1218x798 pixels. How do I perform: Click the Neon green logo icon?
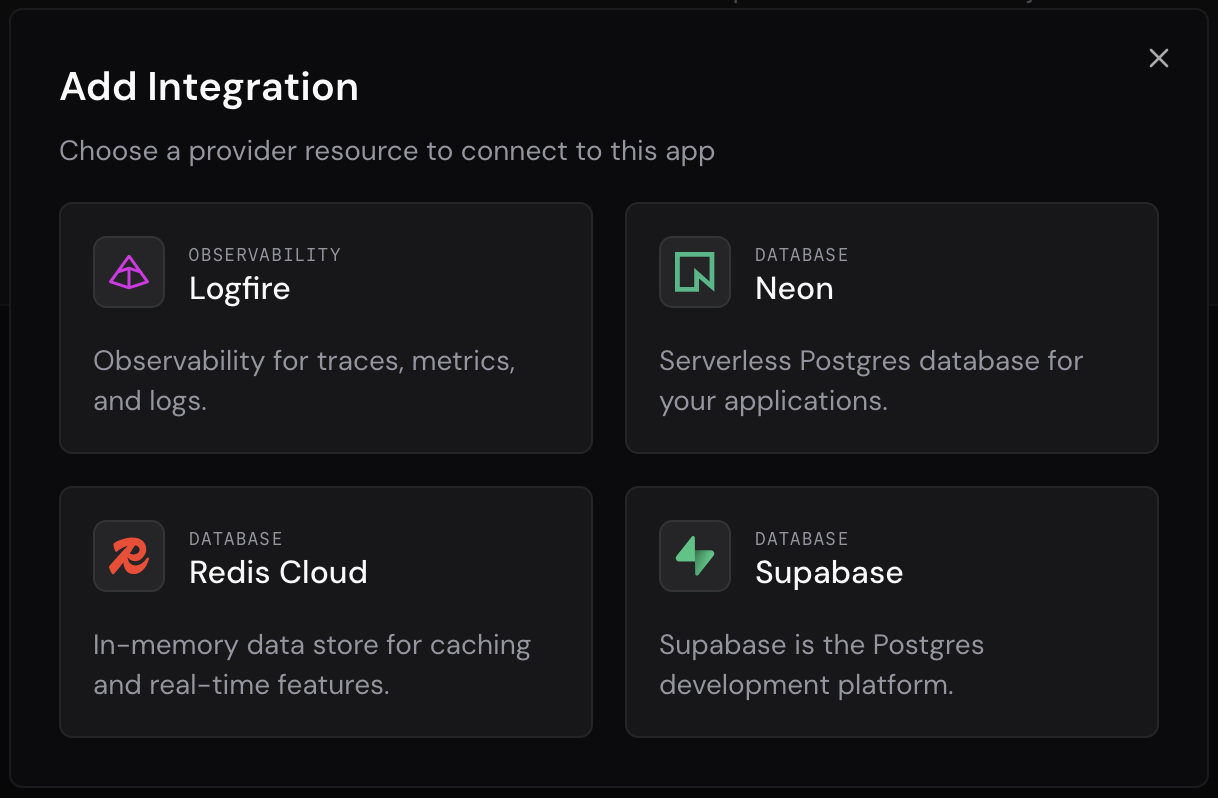coord(695,272)
